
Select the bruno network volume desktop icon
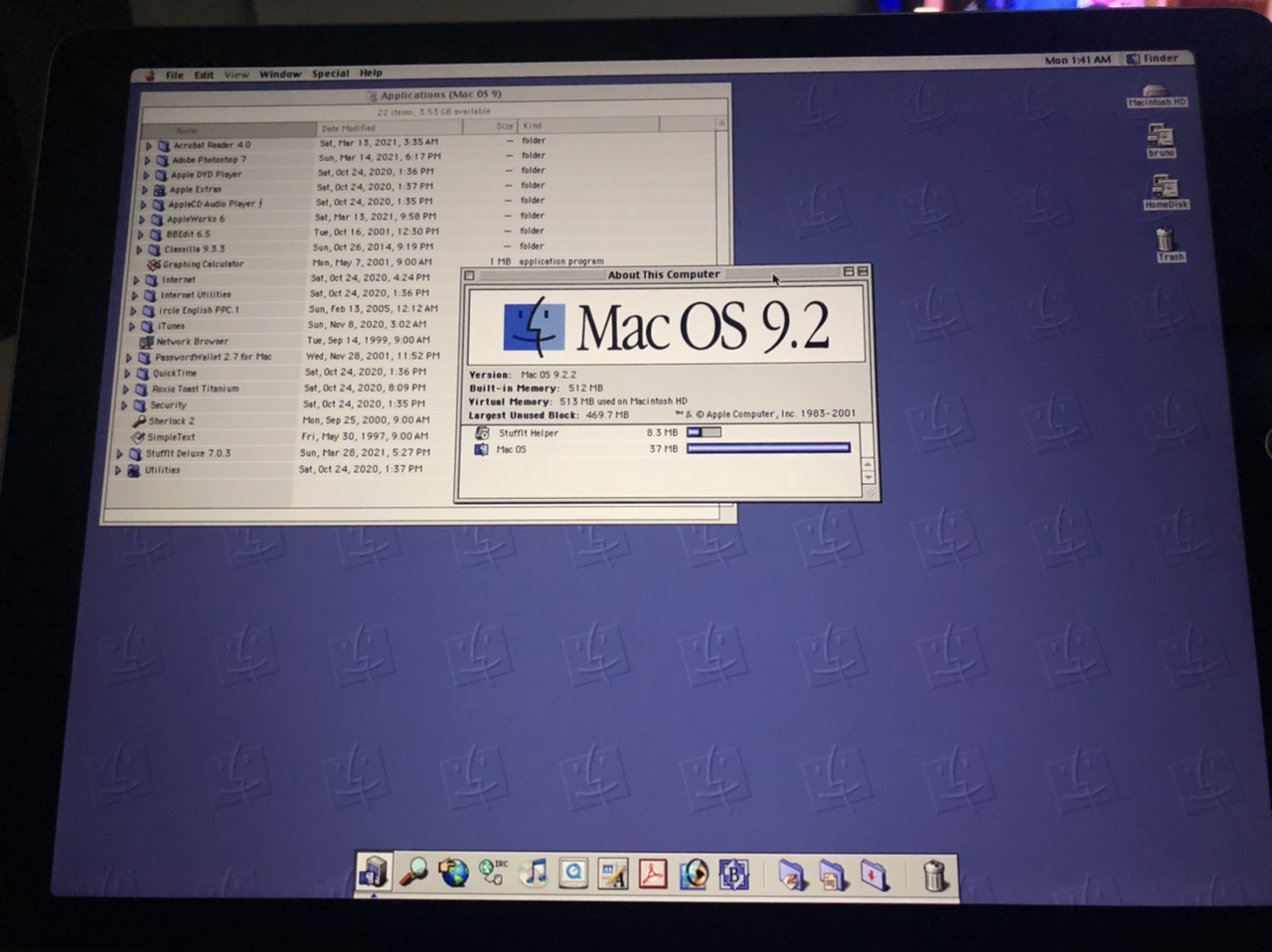point(1161,140)
